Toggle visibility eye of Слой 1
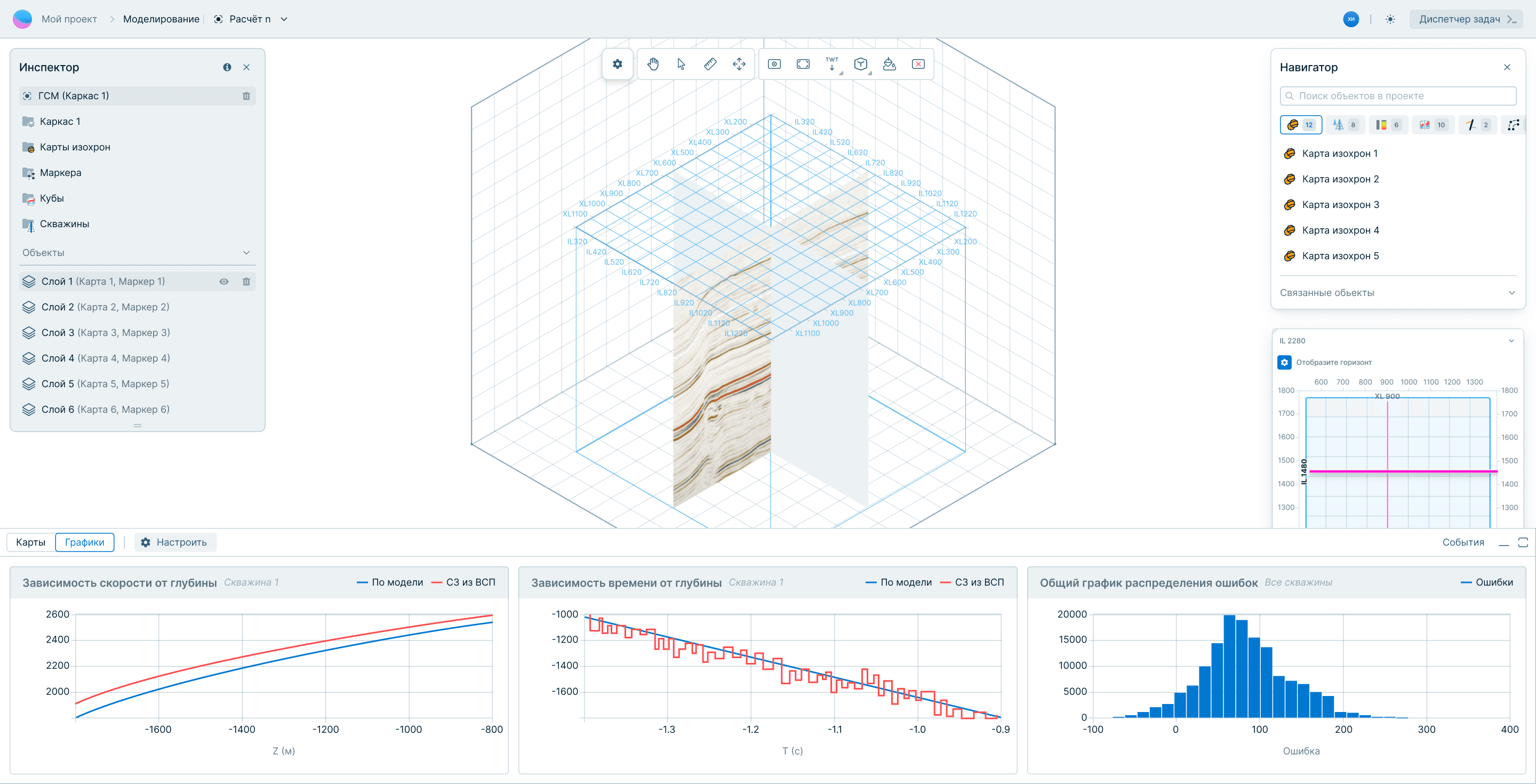This screenshot has width=1536, height=784. pyautogui.click(x=223, y=282)
